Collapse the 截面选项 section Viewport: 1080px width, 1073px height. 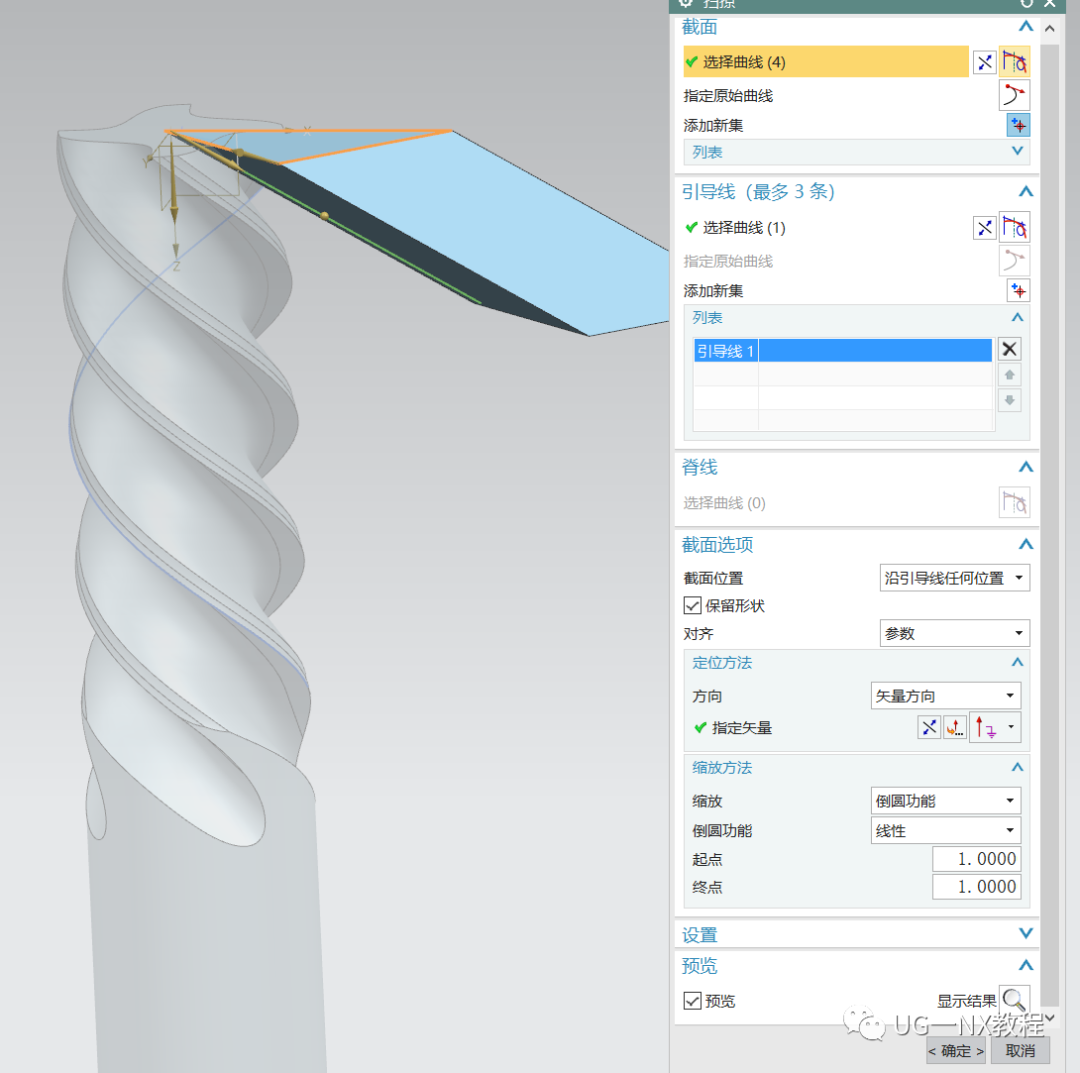(x=1025, y=544)
